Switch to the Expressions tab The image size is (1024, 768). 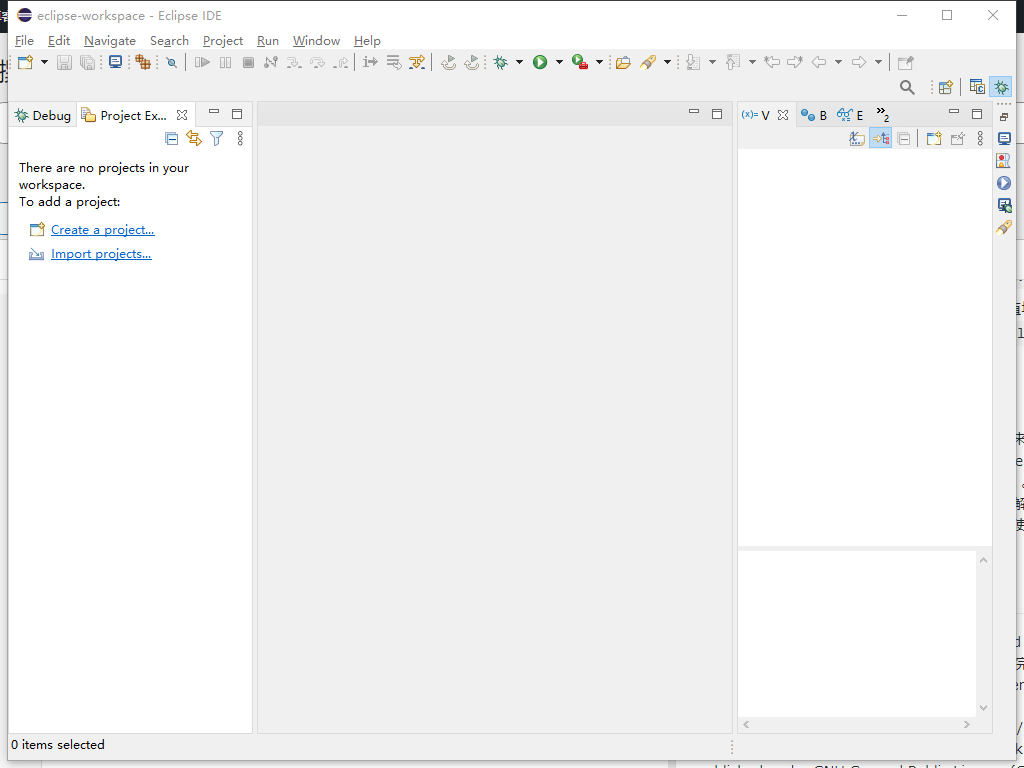tap(850, 116)
